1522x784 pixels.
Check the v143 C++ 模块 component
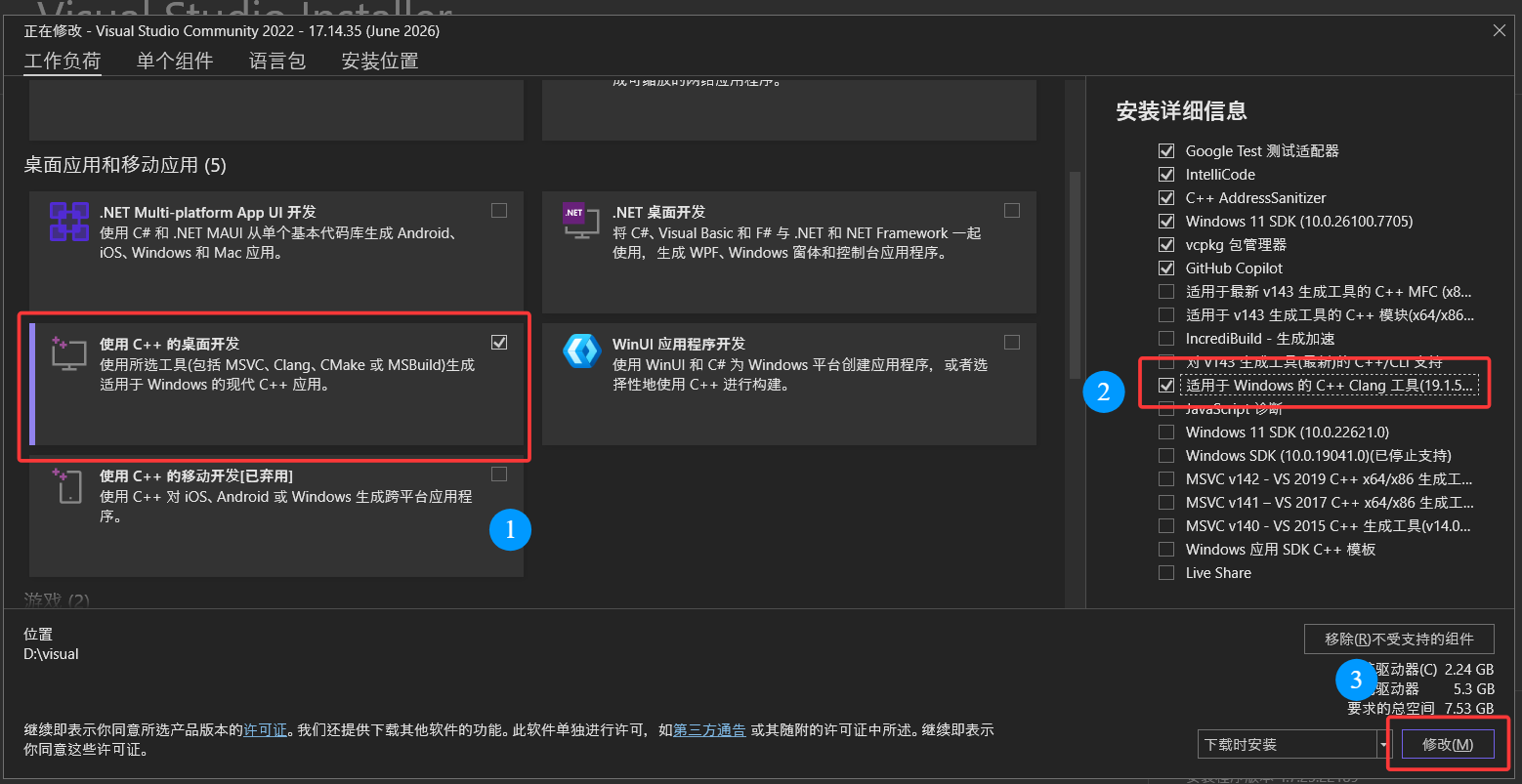click(1165, 315)
